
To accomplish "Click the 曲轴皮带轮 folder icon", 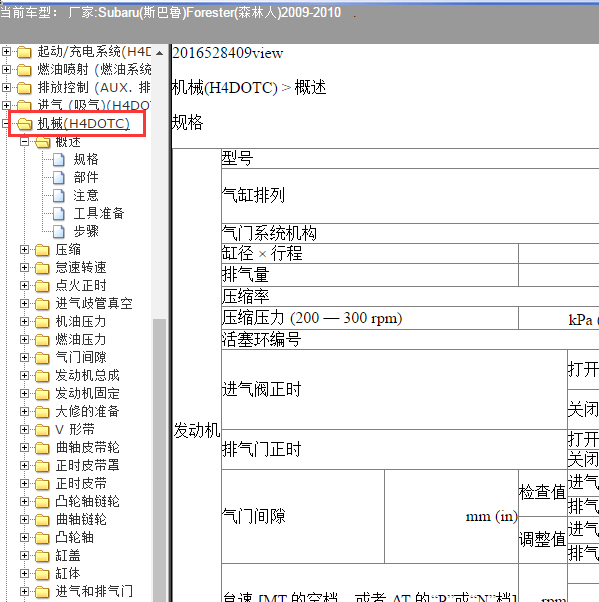I will 42,448.
